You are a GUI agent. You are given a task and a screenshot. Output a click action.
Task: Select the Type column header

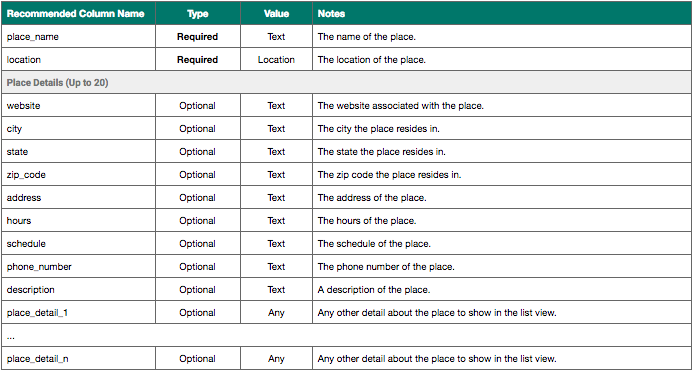pyautogui.click(x=198, y=14)
